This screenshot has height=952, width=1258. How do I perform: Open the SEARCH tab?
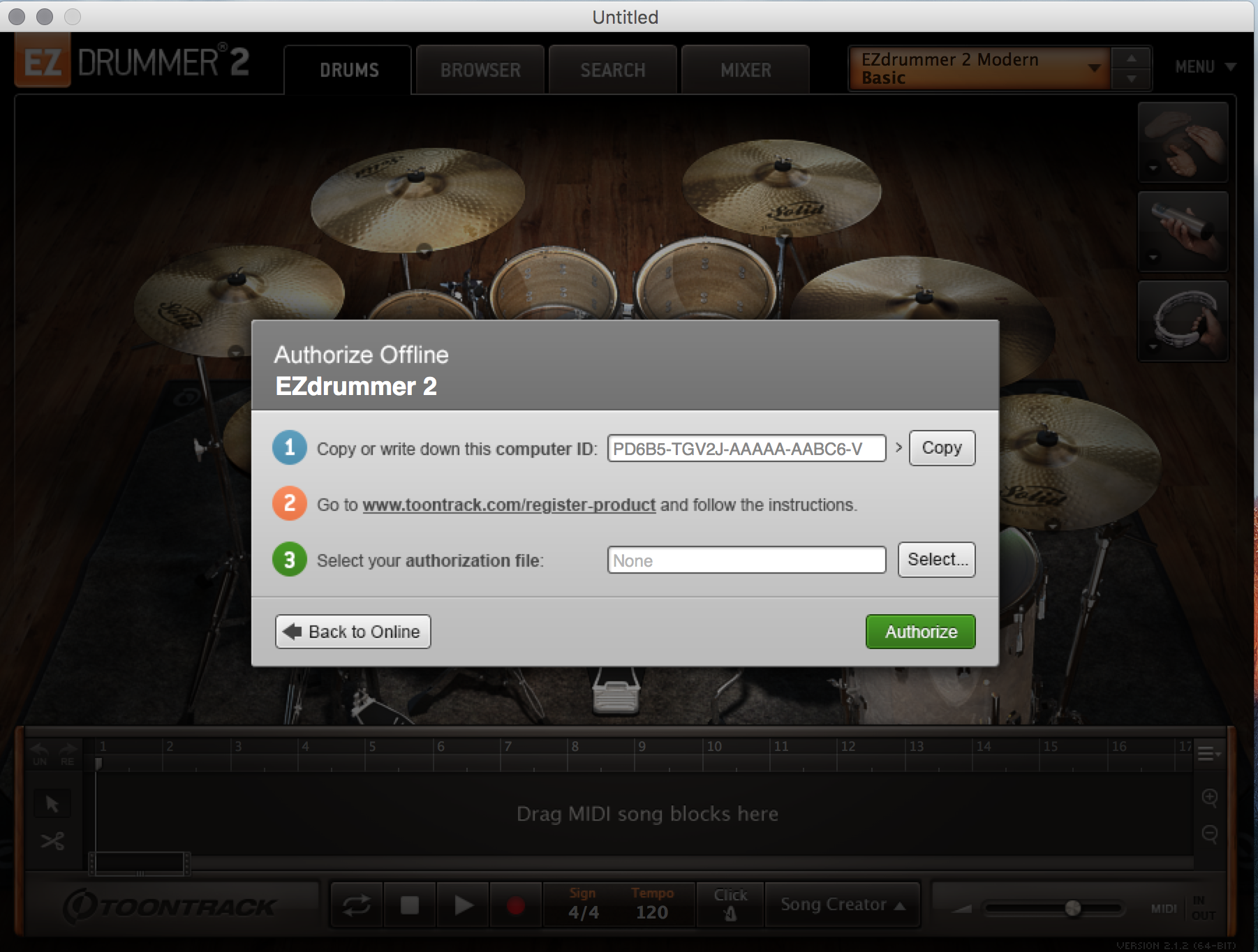(x=613, y=70)
